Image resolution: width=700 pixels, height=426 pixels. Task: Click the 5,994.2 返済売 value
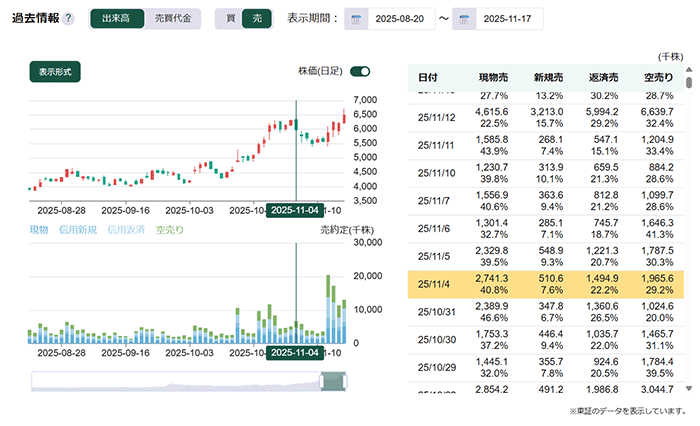(602, 112)
